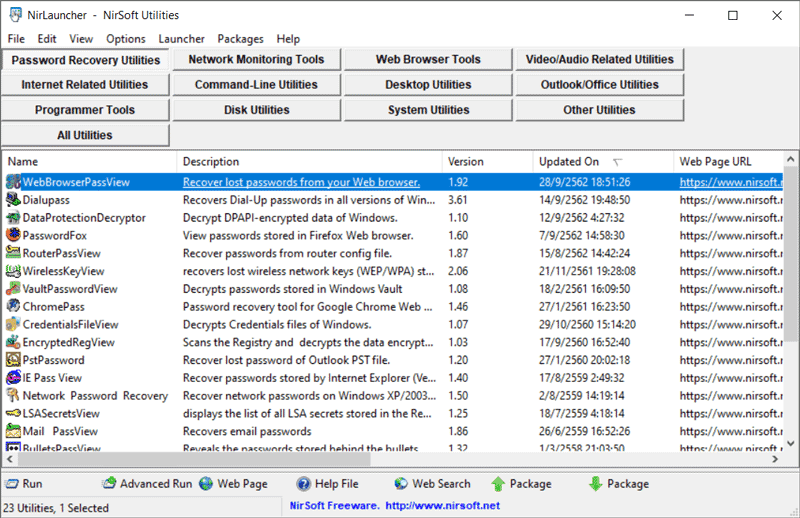Click the Web Search icon
This screenshot has width=800, height=518.
tap(401, 484)
